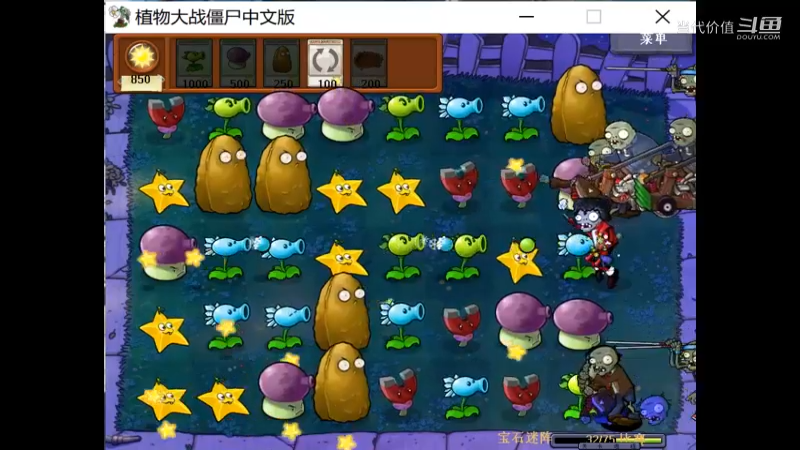Select bottom-row Tall-nut in the center column
Screen dimensions: 800x450
[341, 382]
